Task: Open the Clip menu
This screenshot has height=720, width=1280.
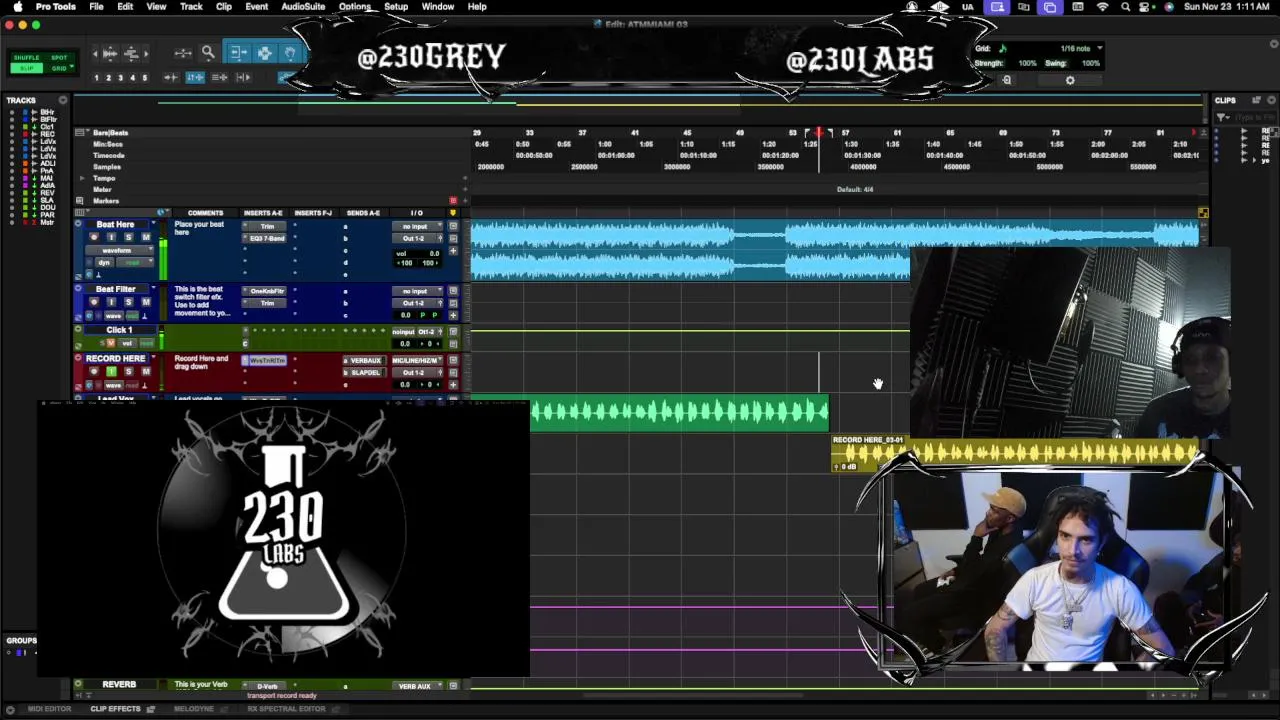Action: tap(224, 7)
